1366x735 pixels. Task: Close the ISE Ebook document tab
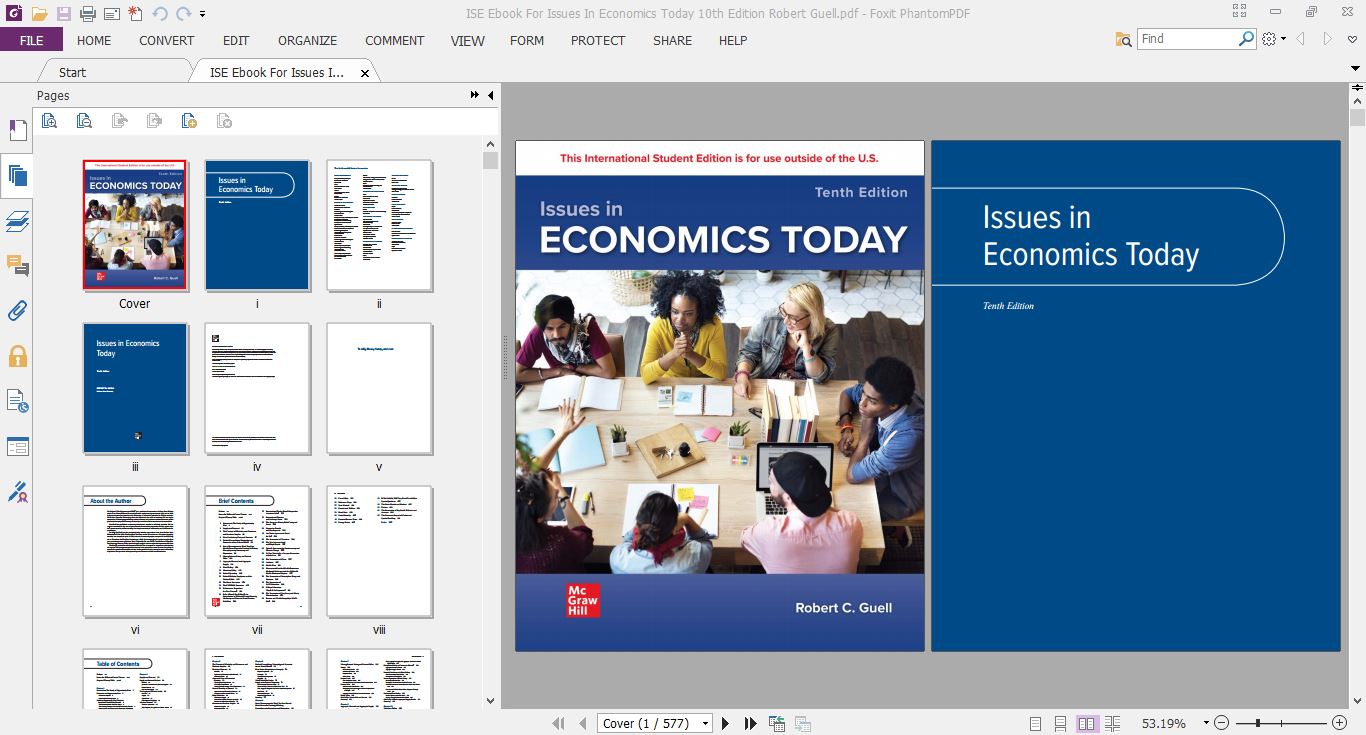[365, 73]
